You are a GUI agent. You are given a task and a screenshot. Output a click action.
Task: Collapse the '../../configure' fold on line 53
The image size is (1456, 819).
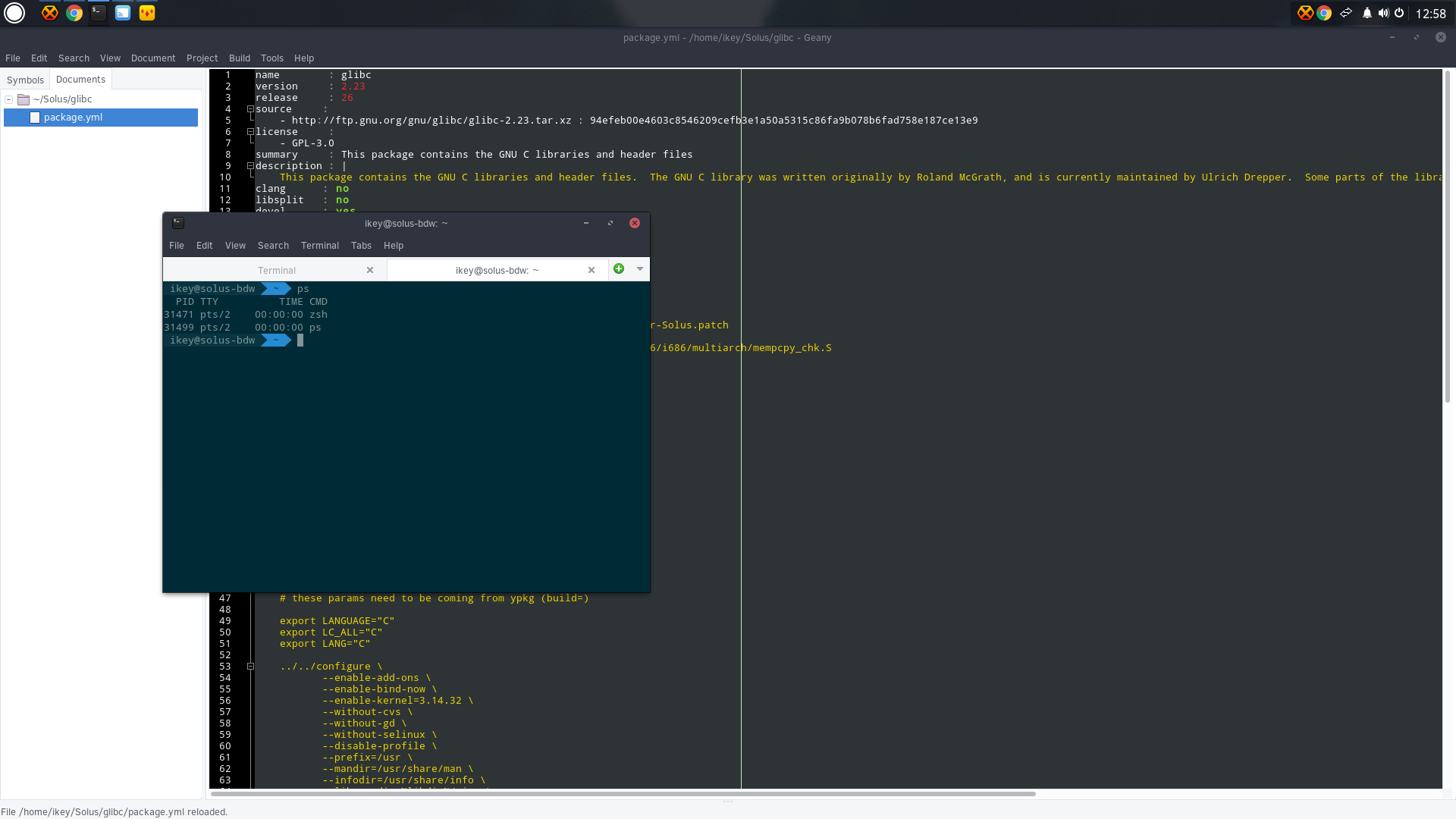pos(250,667)
